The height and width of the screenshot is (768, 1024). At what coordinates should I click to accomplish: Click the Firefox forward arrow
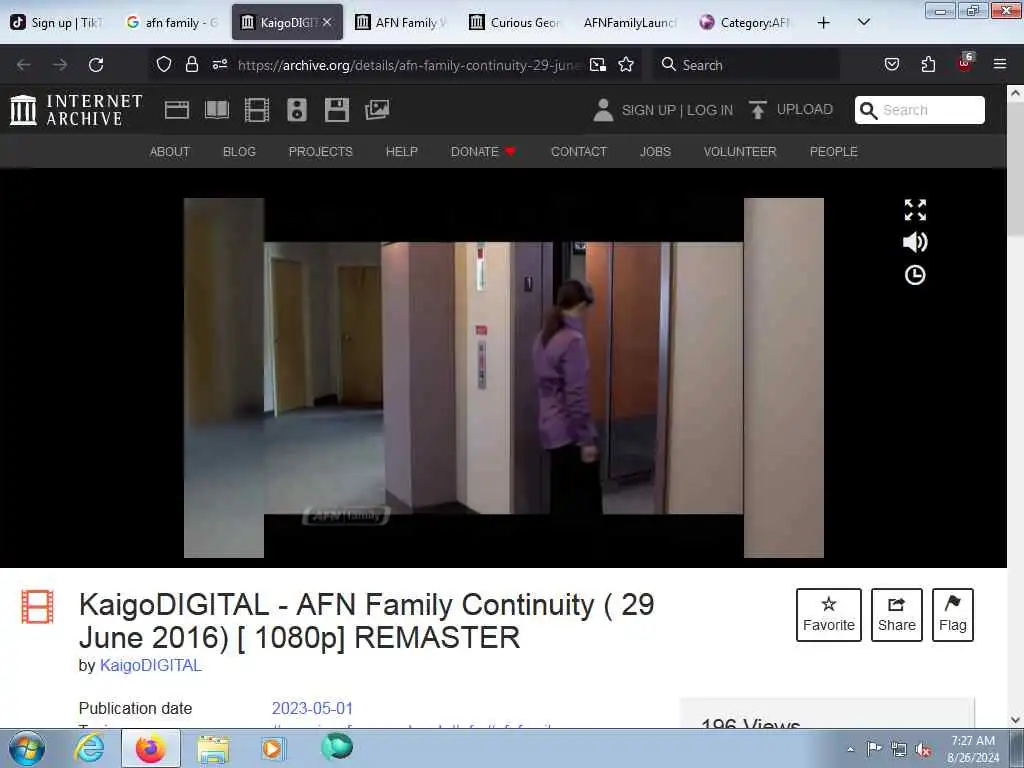(60, 65)
